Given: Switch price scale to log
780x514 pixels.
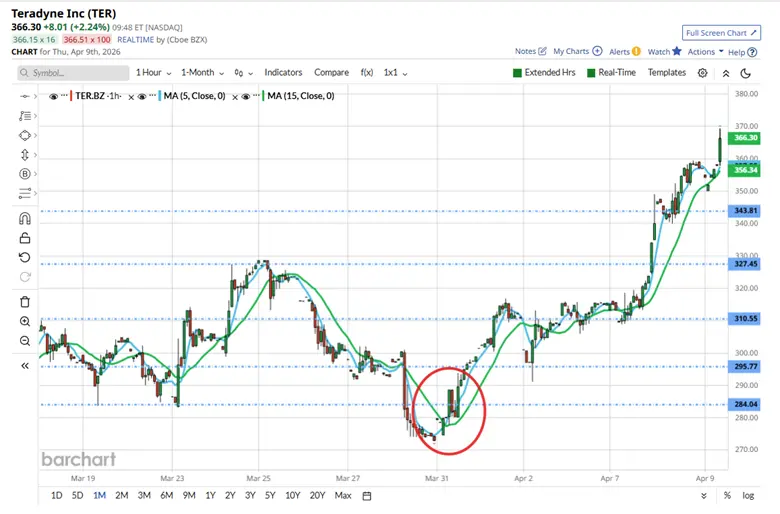Looking at the screenshot, I should 748,496.
